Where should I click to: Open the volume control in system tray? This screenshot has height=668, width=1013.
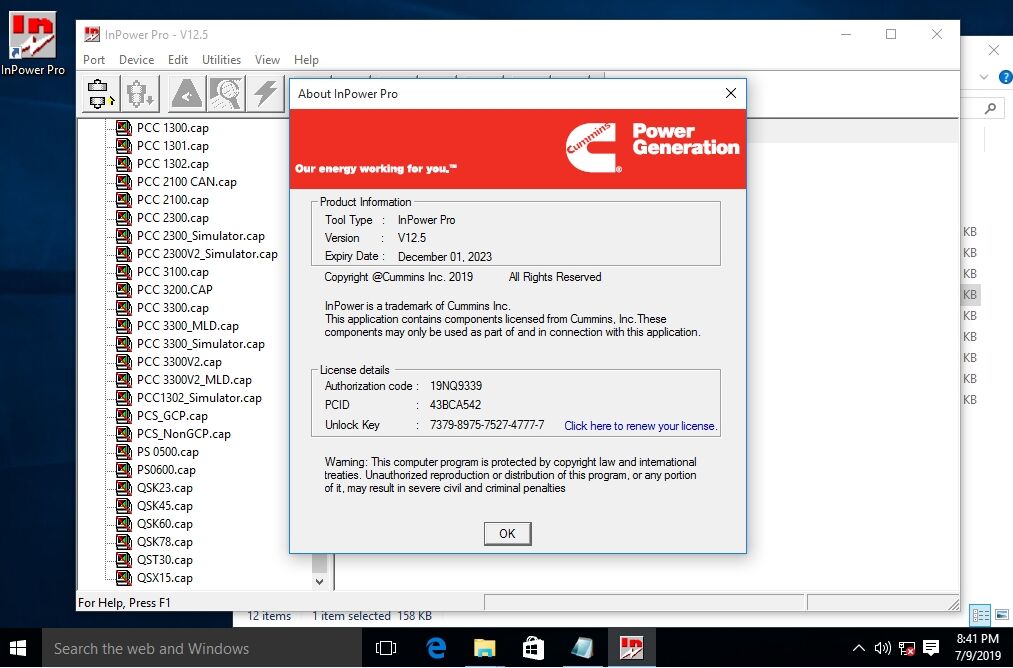pos(882,648)
